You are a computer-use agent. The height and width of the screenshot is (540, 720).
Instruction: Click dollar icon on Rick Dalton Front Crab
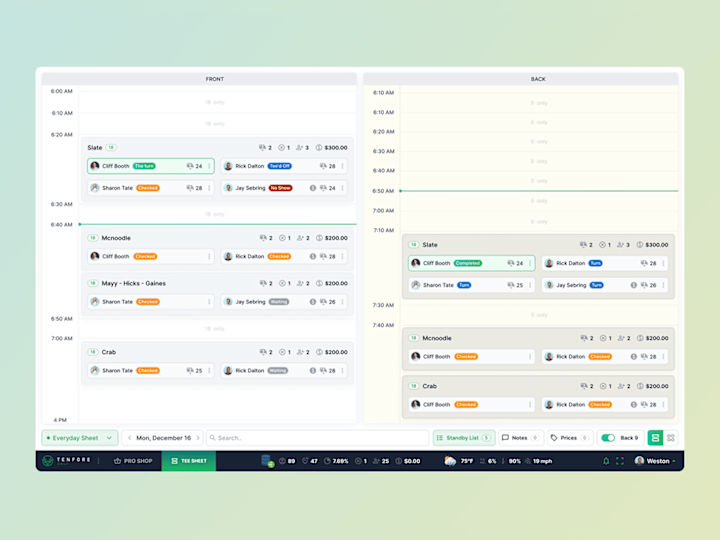[313, 371]
